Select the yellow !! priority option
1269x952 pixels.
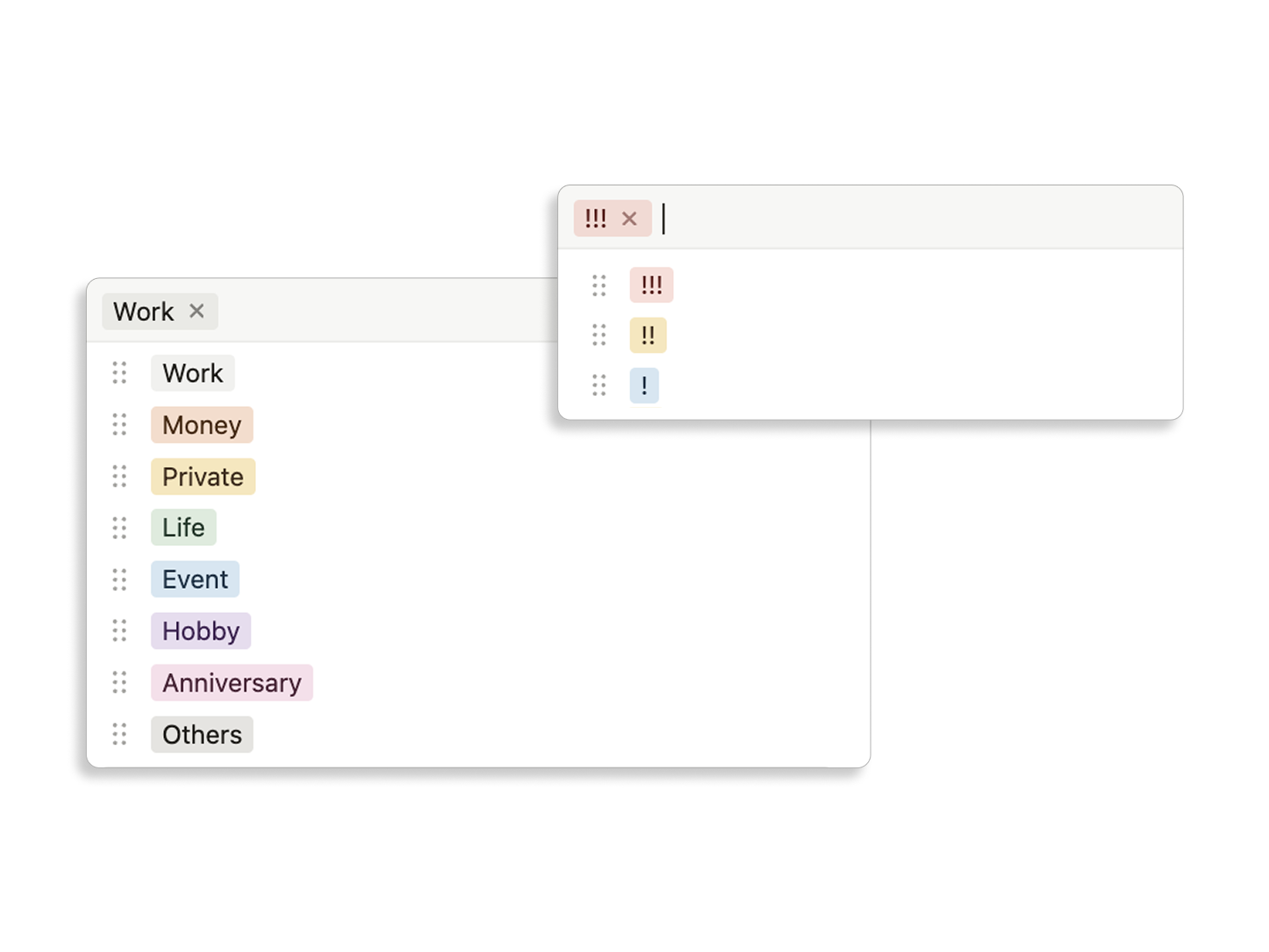(648, 336)
